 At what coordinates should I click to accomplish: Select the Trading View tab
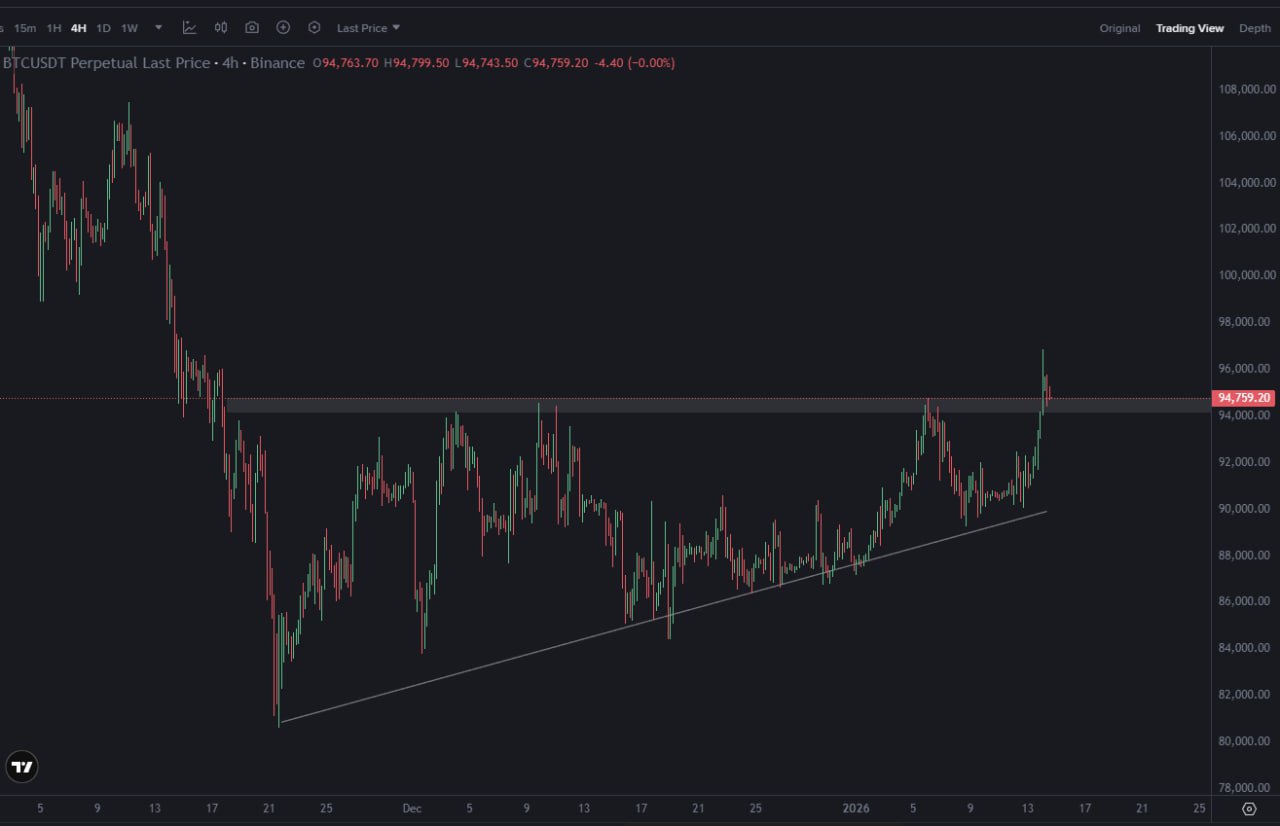[1190, 28]
